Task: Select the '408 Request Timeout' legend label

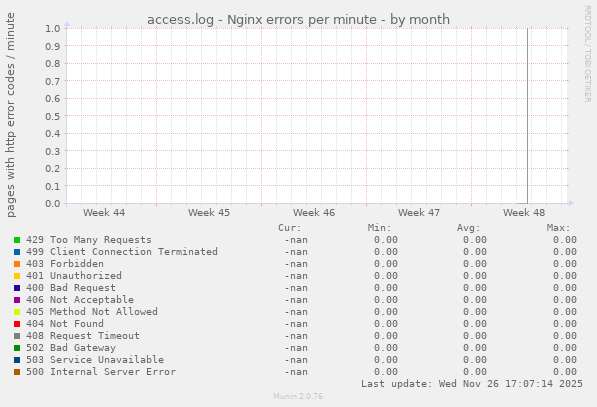Action: [x=83, y=336]
